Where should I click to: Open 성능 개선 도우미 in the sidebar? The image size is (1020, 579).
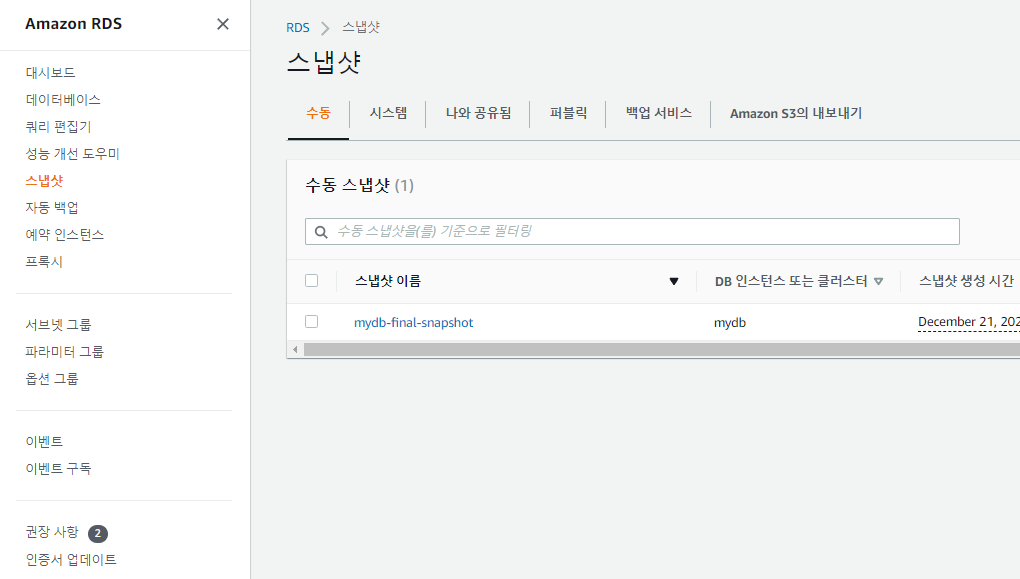click(73, 154)
